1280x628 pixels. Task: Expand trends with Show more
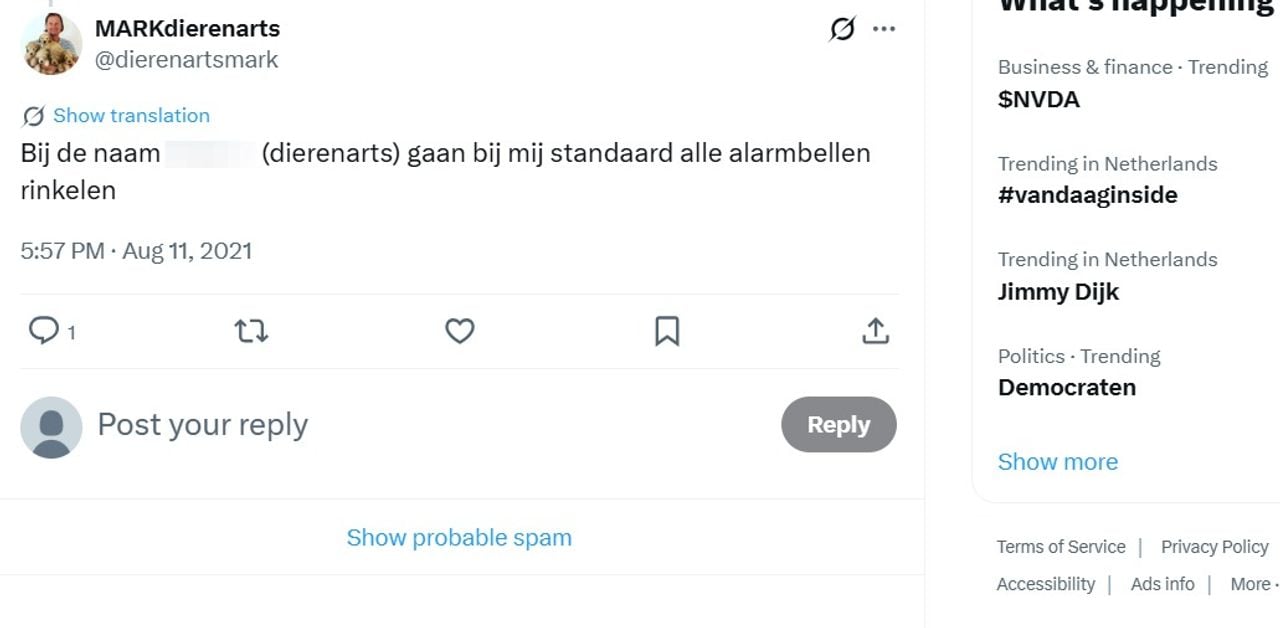tap(1057, 461)
